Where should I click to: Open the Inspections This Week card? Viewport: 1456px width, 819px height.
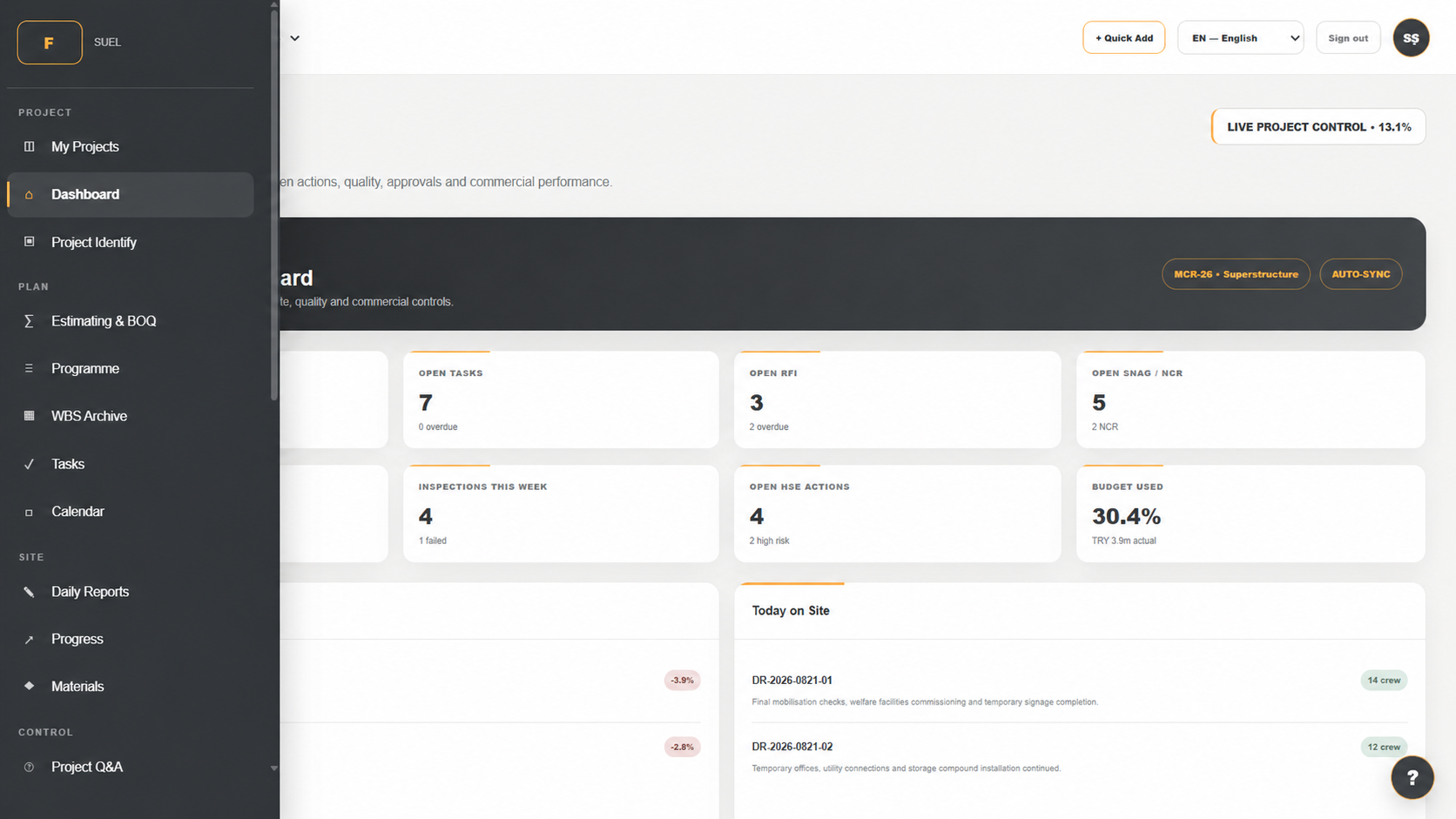click(x=561, y=514)
